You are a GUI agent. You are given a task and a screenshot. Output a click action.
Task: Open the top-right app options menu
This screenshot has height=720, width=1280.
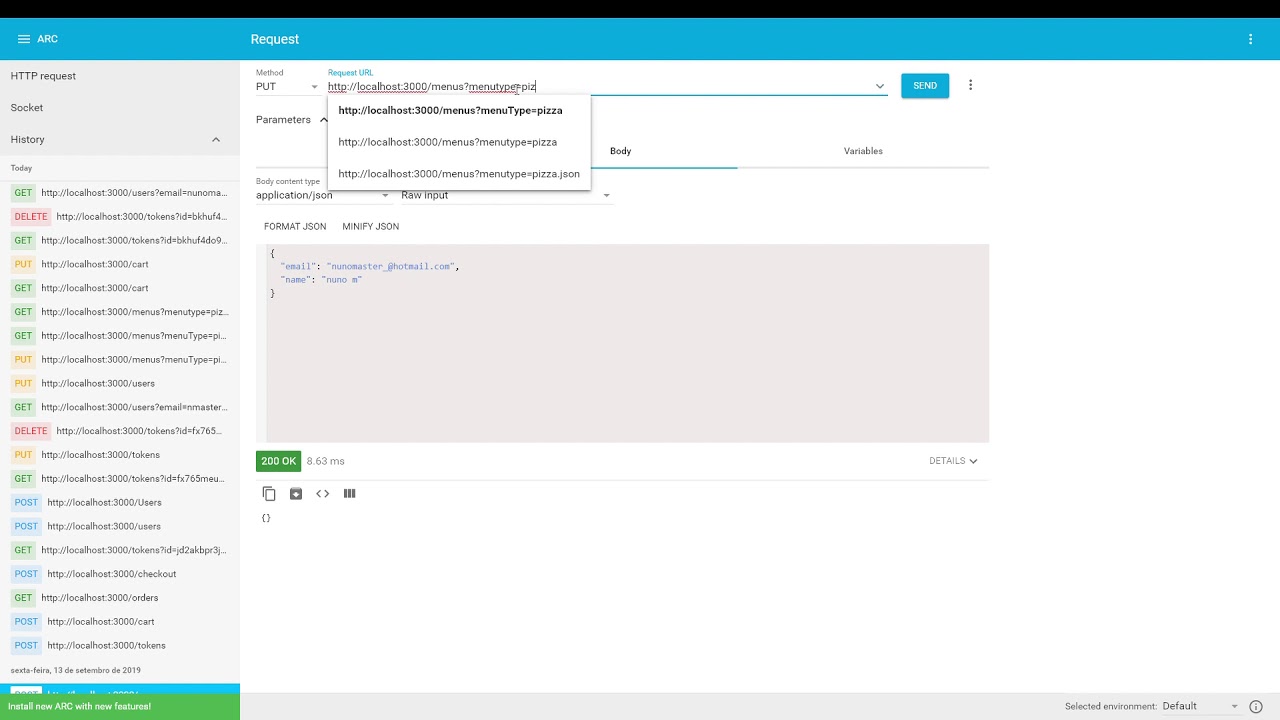[1250, 39]
